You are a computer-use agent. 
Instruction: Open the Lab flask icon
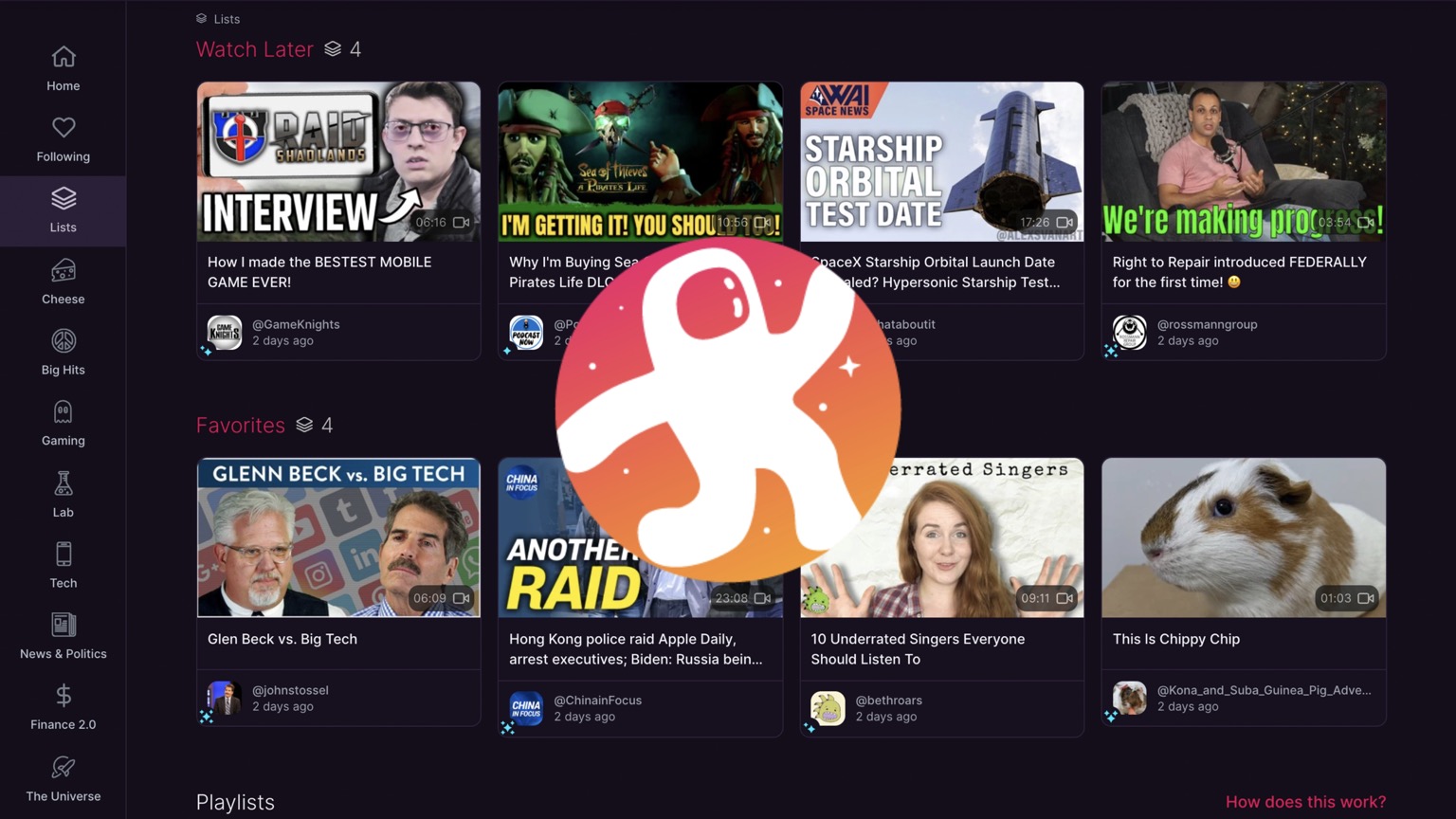tap(64, 482)
